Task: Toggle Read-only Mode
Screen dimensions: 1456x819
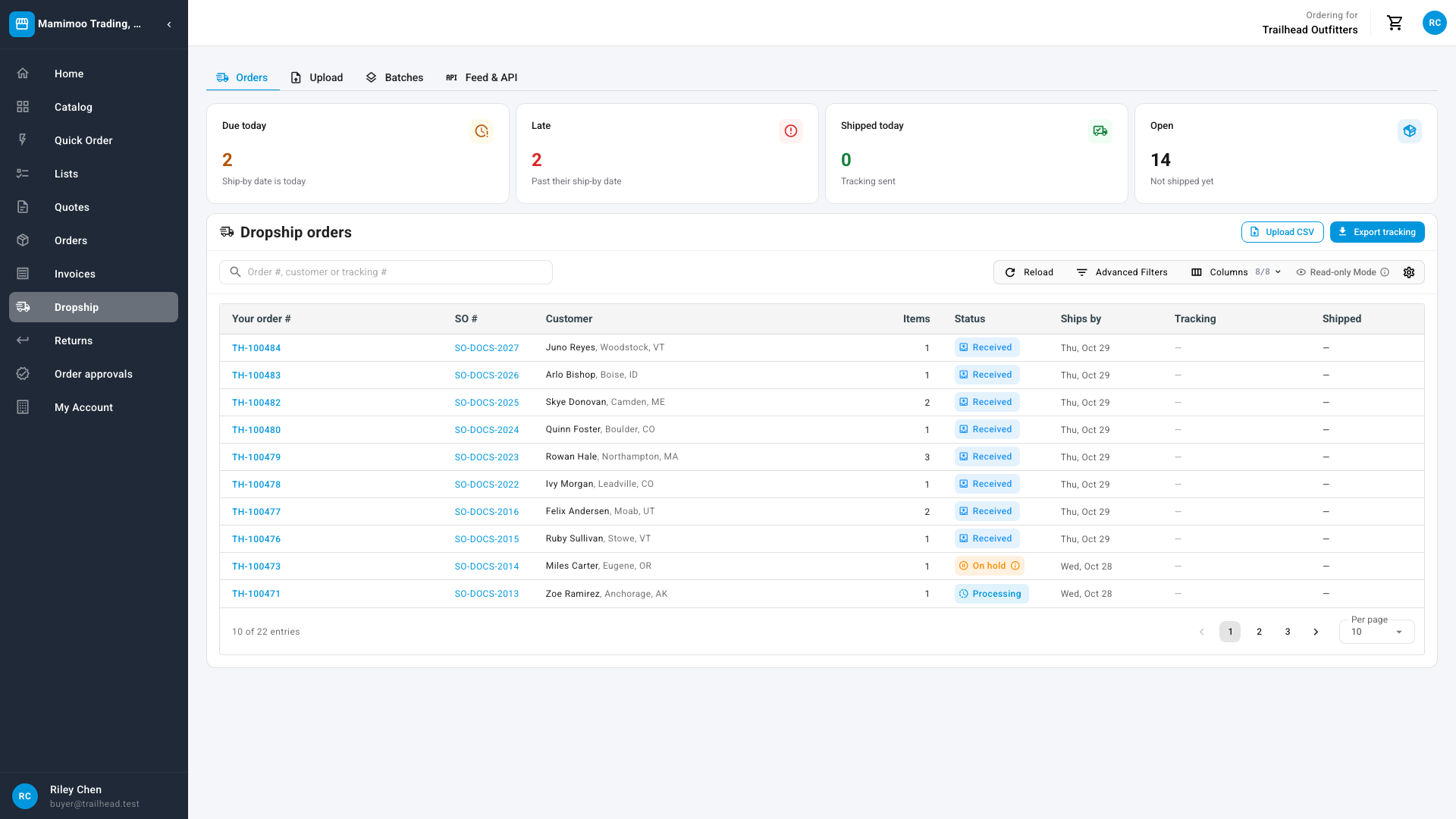Action: pos(1342,272)
